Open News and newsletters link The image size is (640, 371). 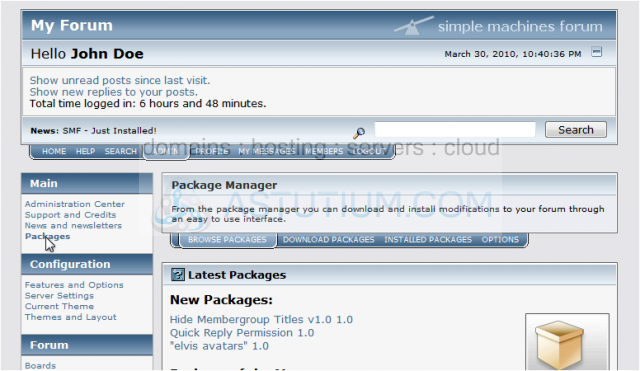[x=73, y=225]
